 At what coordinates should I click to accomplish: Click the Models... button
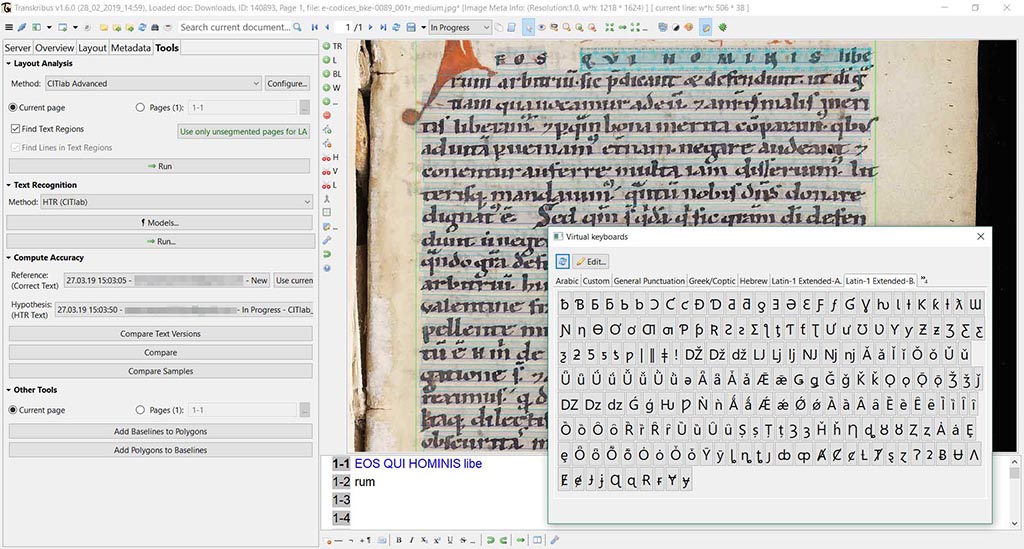[x=160, y=223]
